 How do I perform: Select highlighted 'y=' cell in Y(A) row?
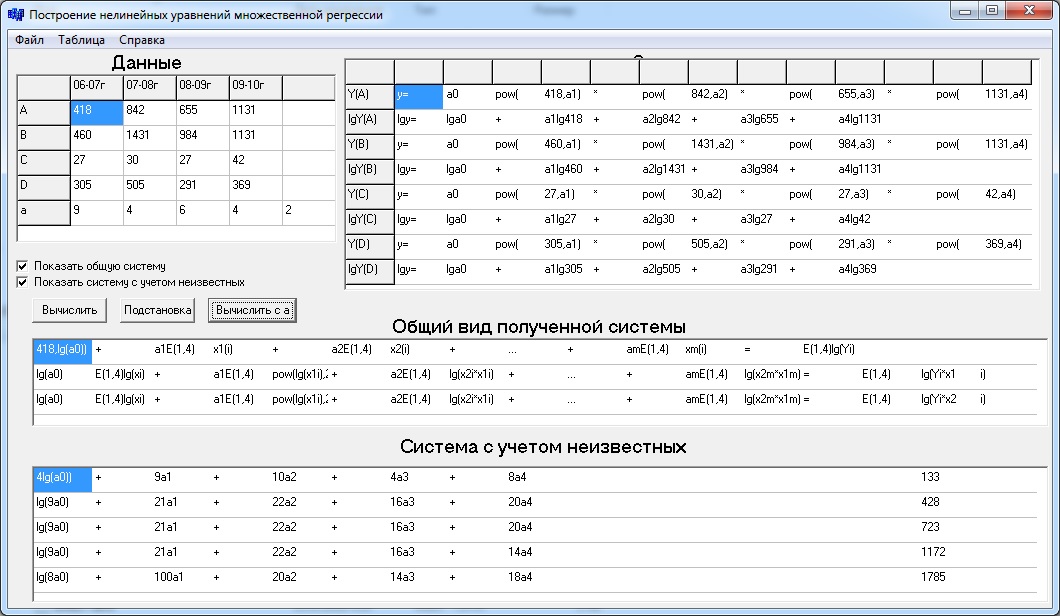pos(418,97)
